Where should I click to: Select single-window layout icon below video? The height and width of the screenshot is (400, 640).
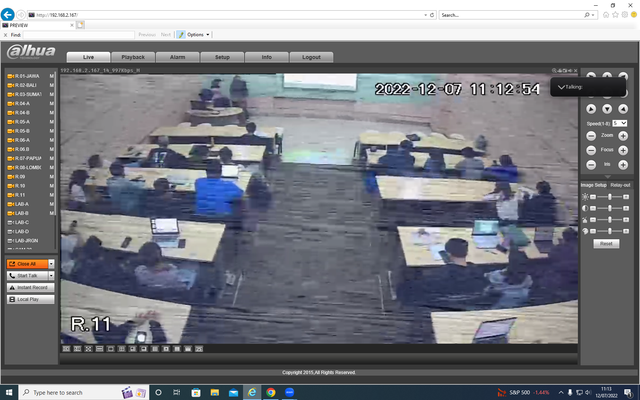point(111,349)
